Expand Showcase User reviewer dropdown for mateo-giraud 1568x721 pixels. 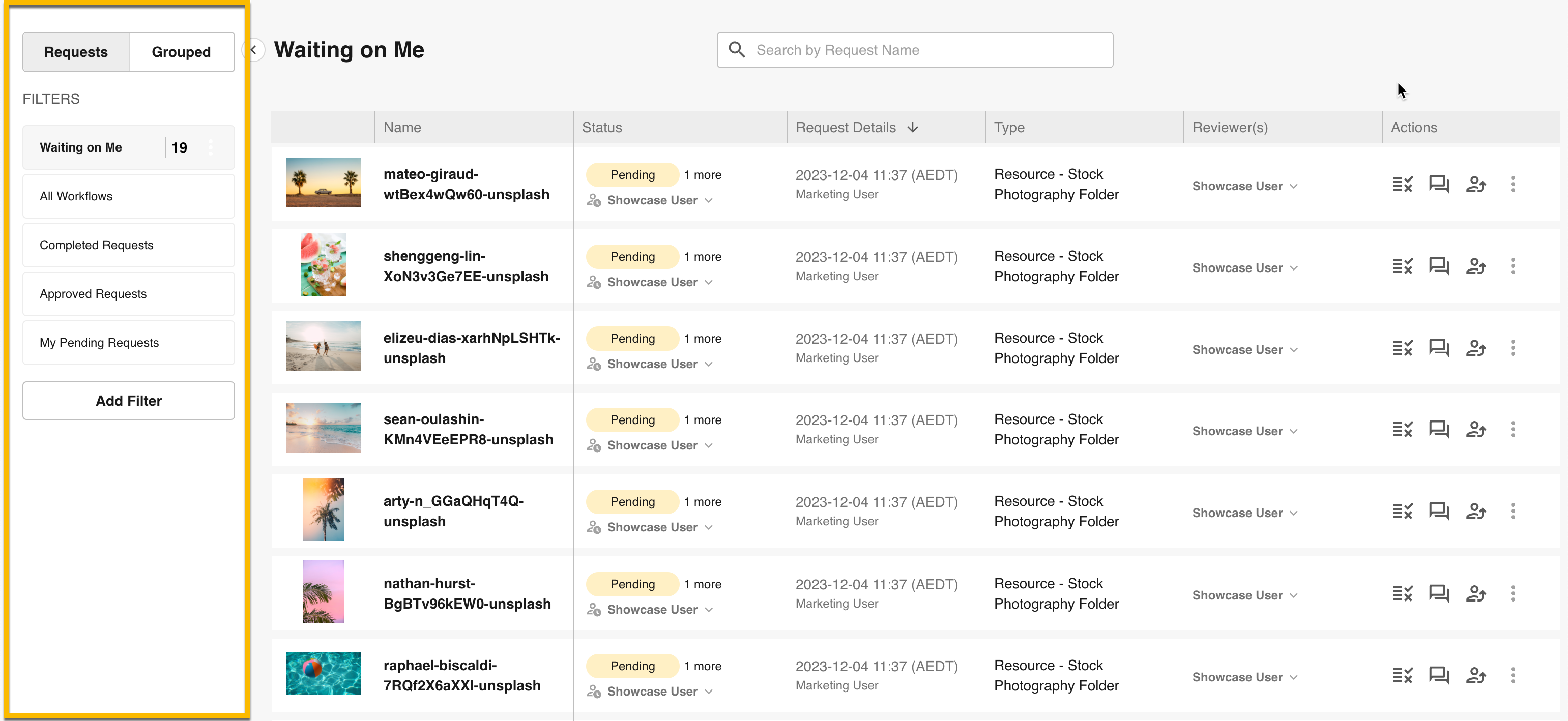[1244, 186]
